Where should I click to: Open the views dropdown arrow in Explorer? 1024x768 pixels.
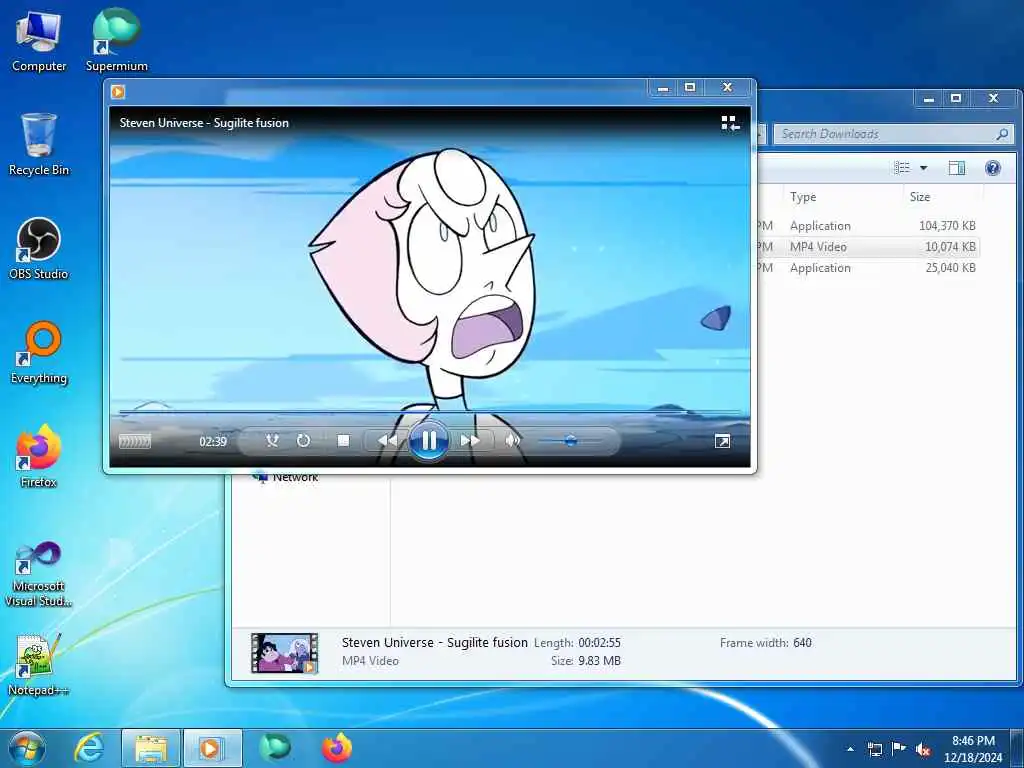coord(923,168)
